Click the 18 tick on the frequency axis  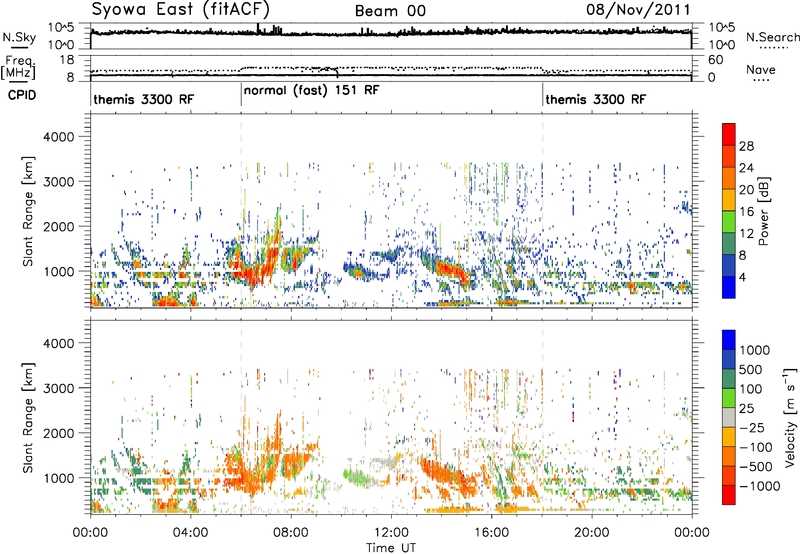point(67,60)
